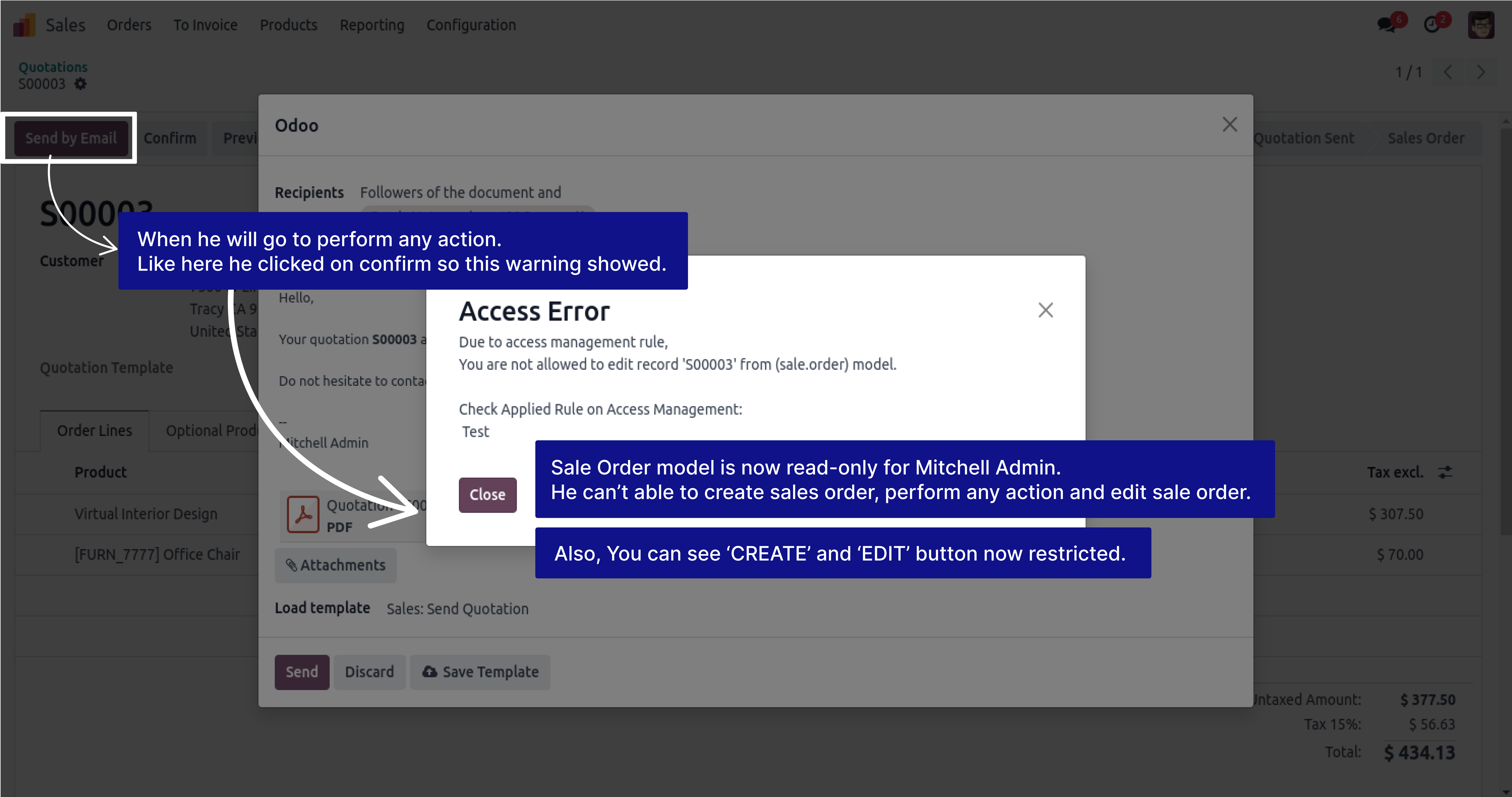Viewport: 1512px width, 797px height.
Task: Open the Quotation PDF attachment icon
Action: click(303, 515)
